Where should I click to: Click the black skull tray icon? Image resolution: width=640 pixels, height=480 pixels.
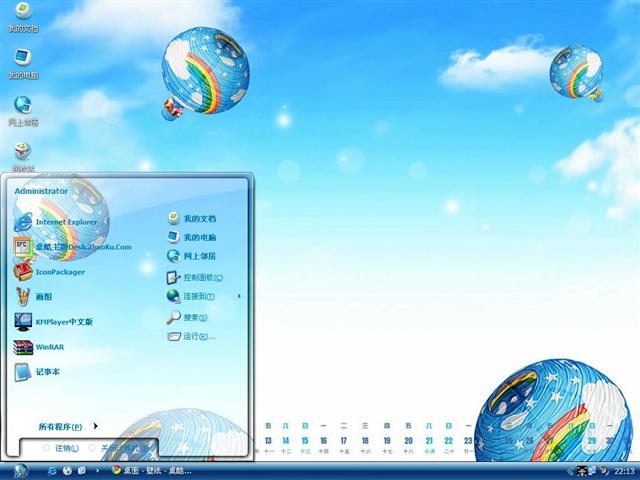point(581,471)
